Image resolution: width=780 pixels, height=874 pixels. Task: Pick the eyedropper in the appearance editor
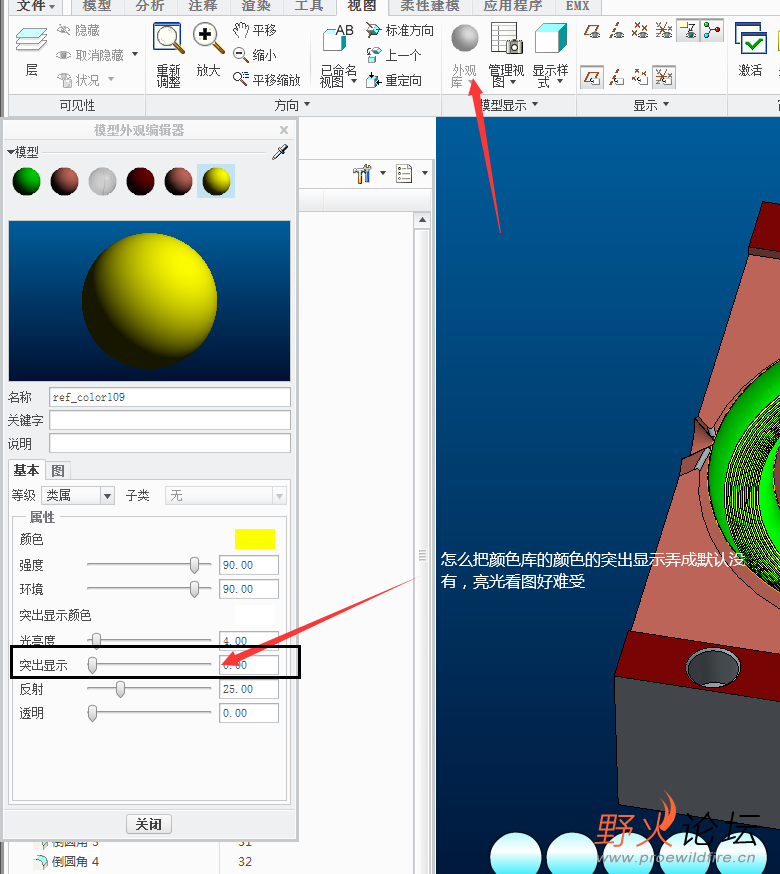(x=280, y=152)
